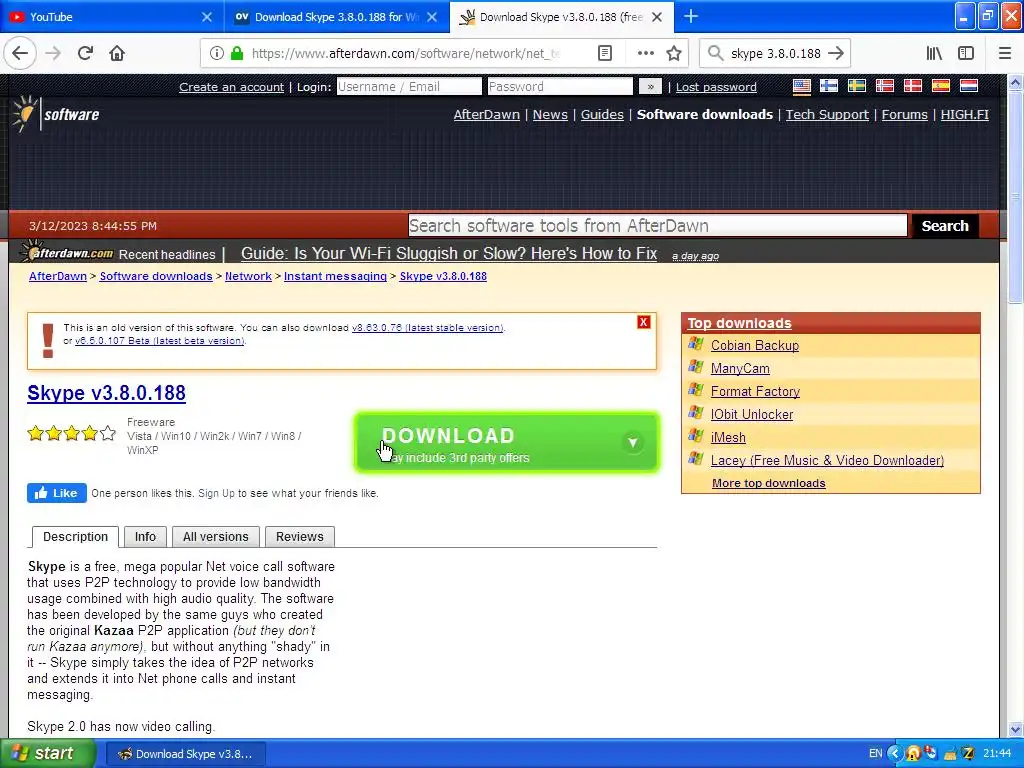Open iMesh in Top downloads
This screenshot has height=768, width=1024.
point(728,437)
